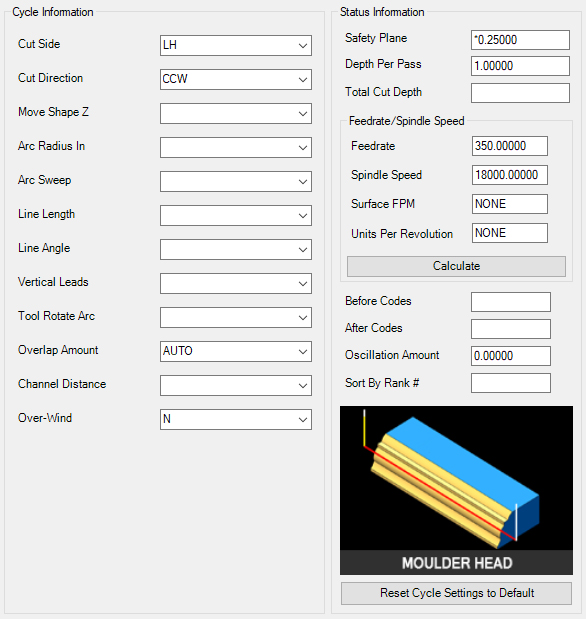
Task: Click the MOULDER HEAD caption
Action: pos(457,563)
